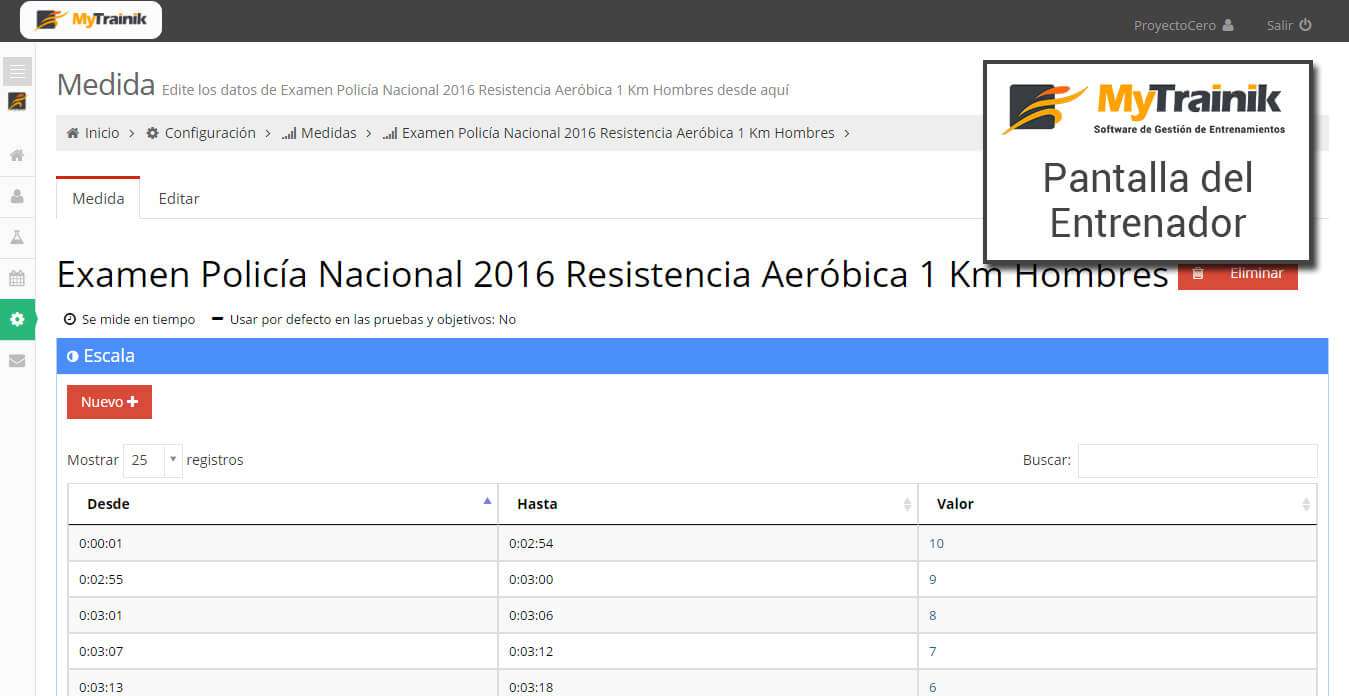Click Salir to log out
1349x696 pixels.
(1288, 25)
